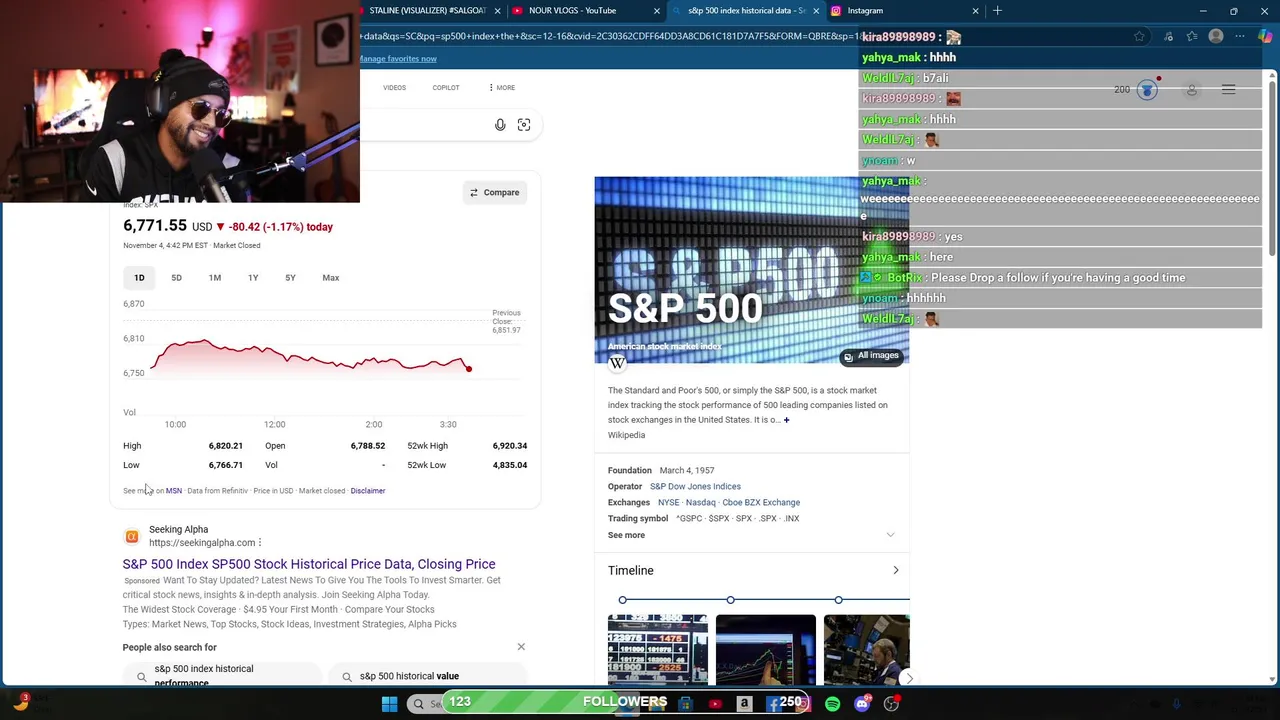Open the NYSE exchange link
The width and height of the screenshot is (1280, 720).
pyautogui.click(x=668, y=503)
